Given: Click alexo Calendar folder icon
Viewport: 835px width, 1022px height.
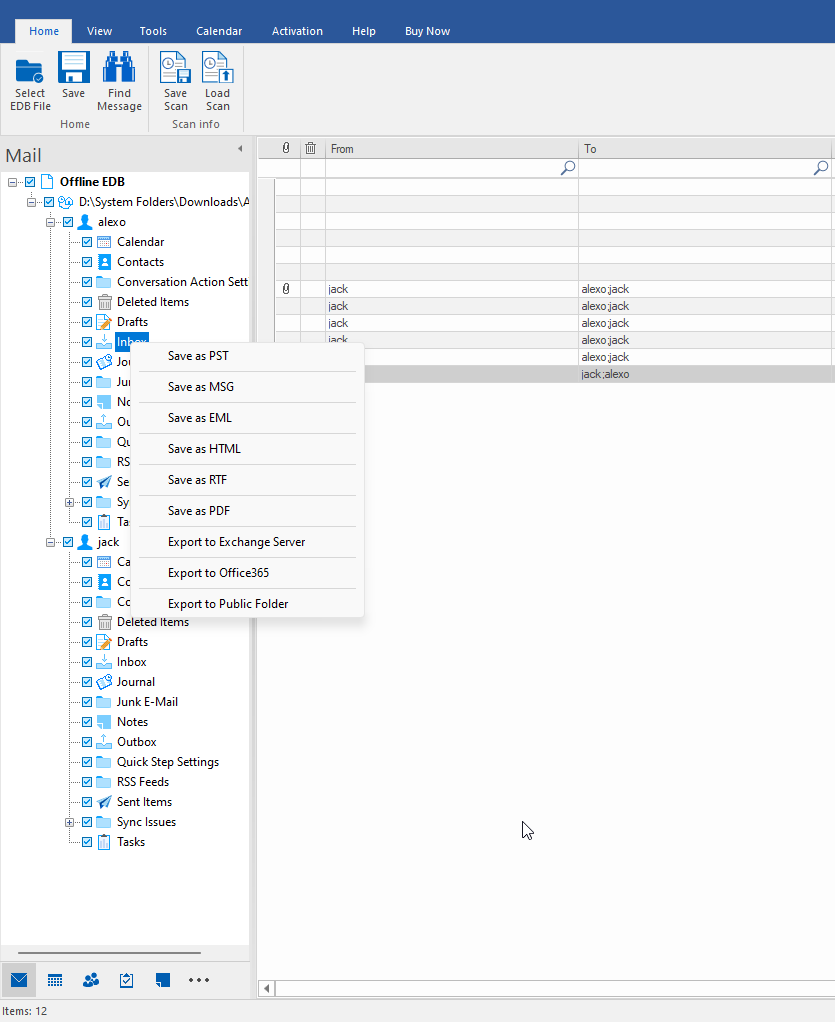Looking at the screenshot, I should (x=104, y=242).
